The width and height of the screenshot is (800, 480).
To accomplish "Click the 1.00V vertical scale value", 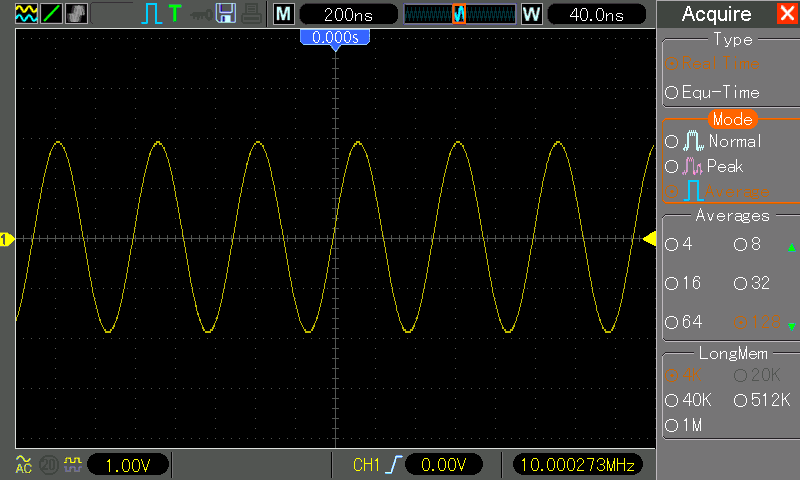I will click(x=128, y=465).
